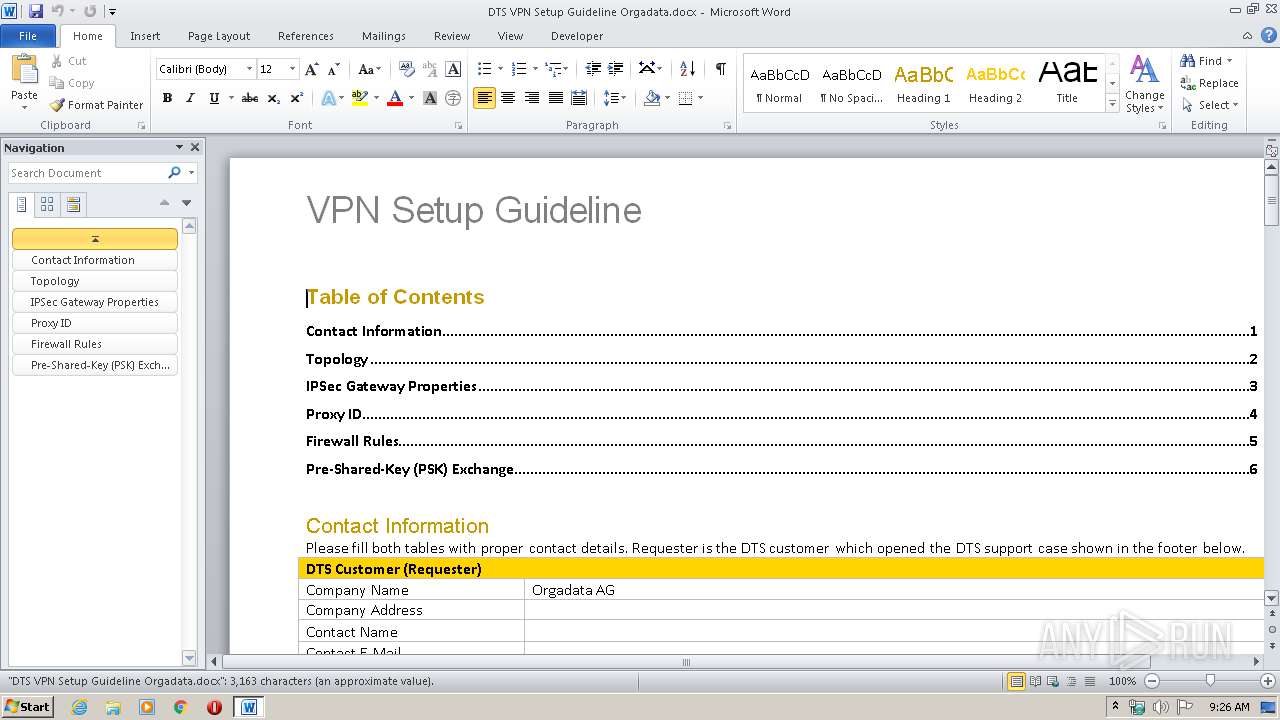The height and width of the screenshot is (720, 1280).
Task: Open the Change Styles menu
Action: pyautogui.click(x=1144, y=85)
